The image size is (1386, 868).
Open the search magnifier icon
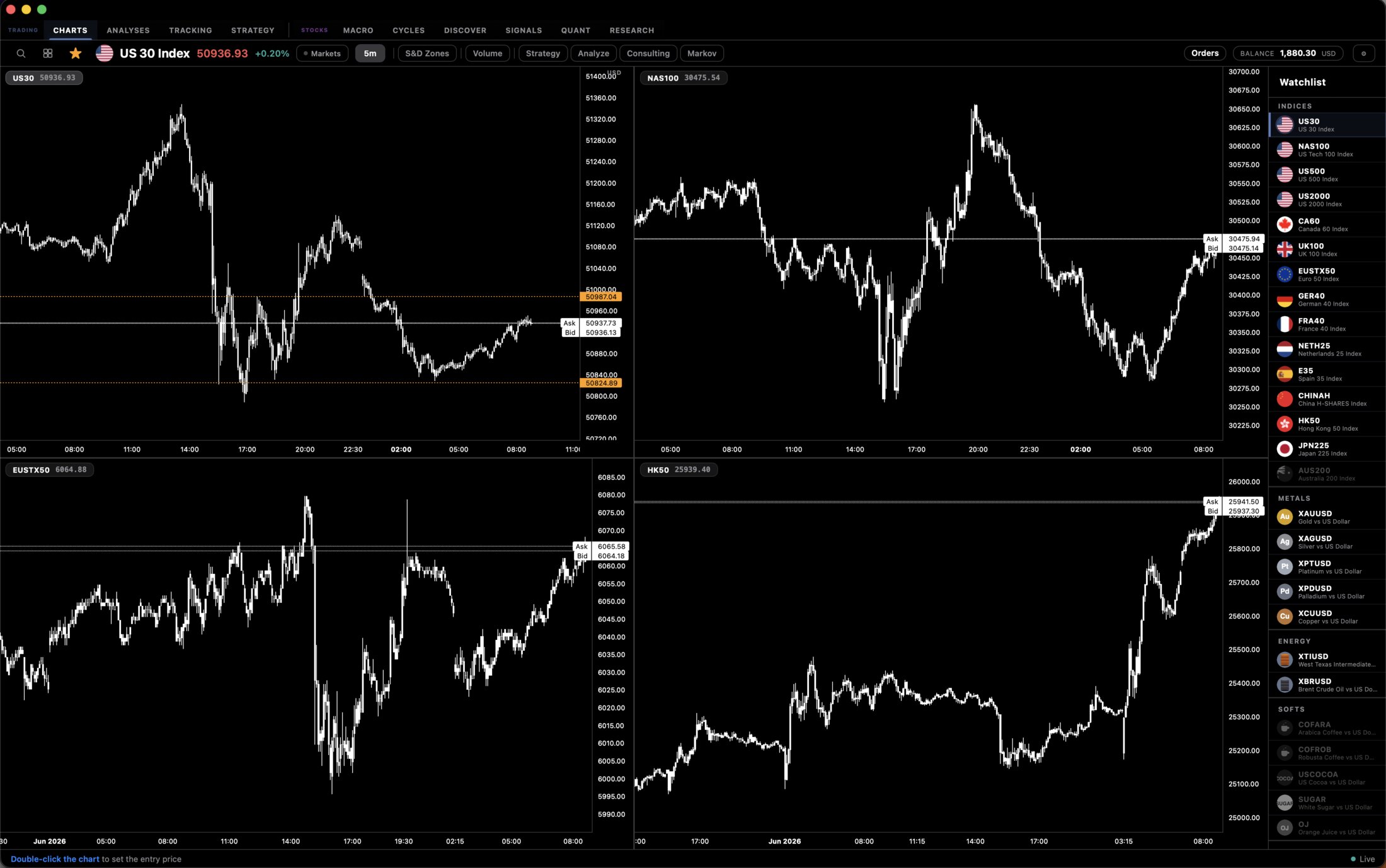21,54
